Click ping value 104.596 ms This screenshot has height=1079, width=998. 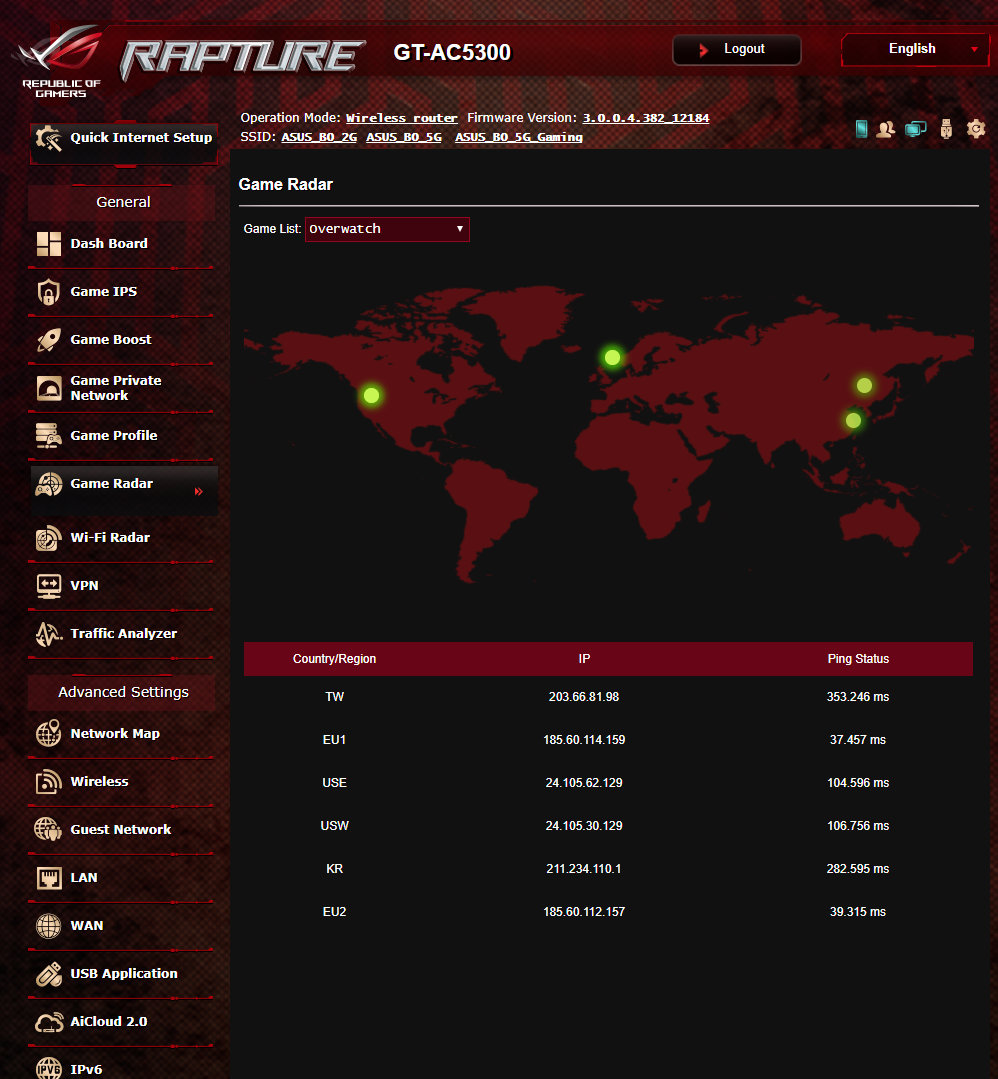pos(858,783)
